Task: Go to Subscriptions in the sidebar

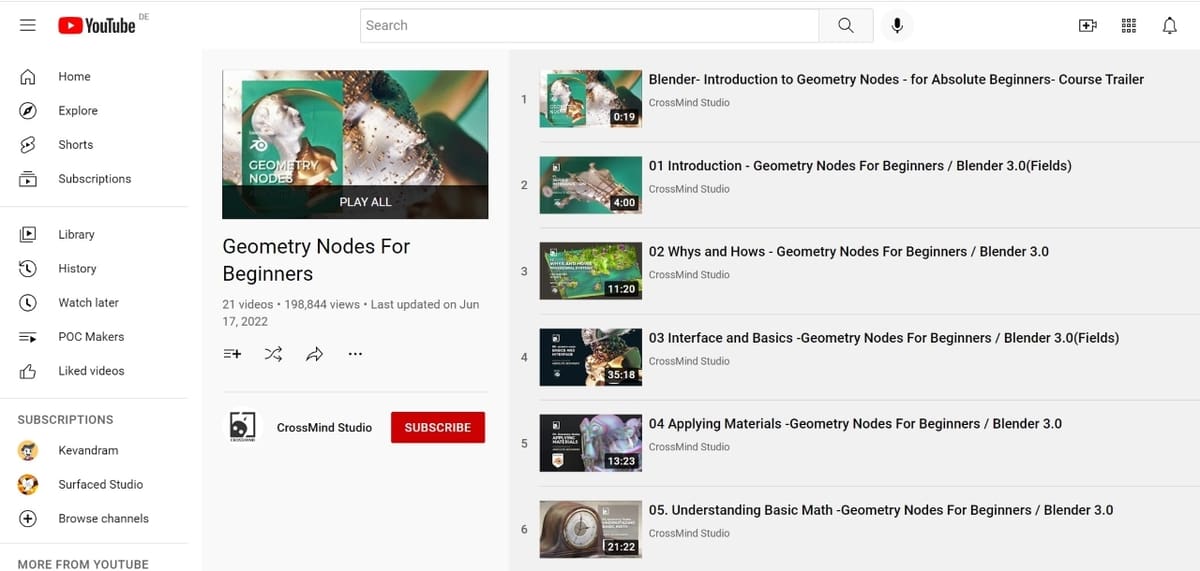Action: pyautogui.click(x=95, y=179)
